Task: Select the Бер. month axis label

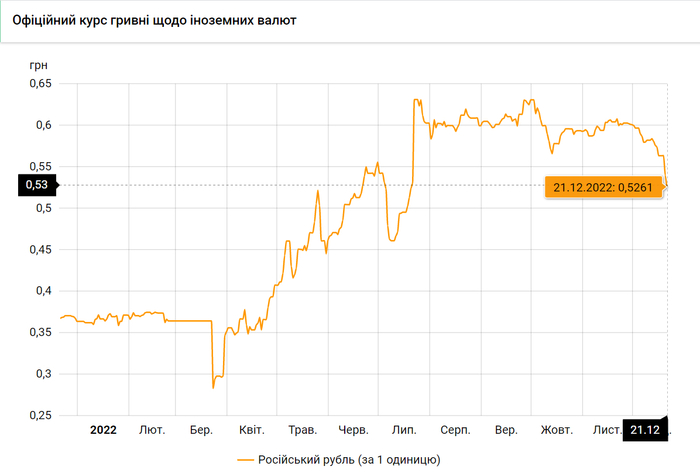Action: [x=201, y=430]
